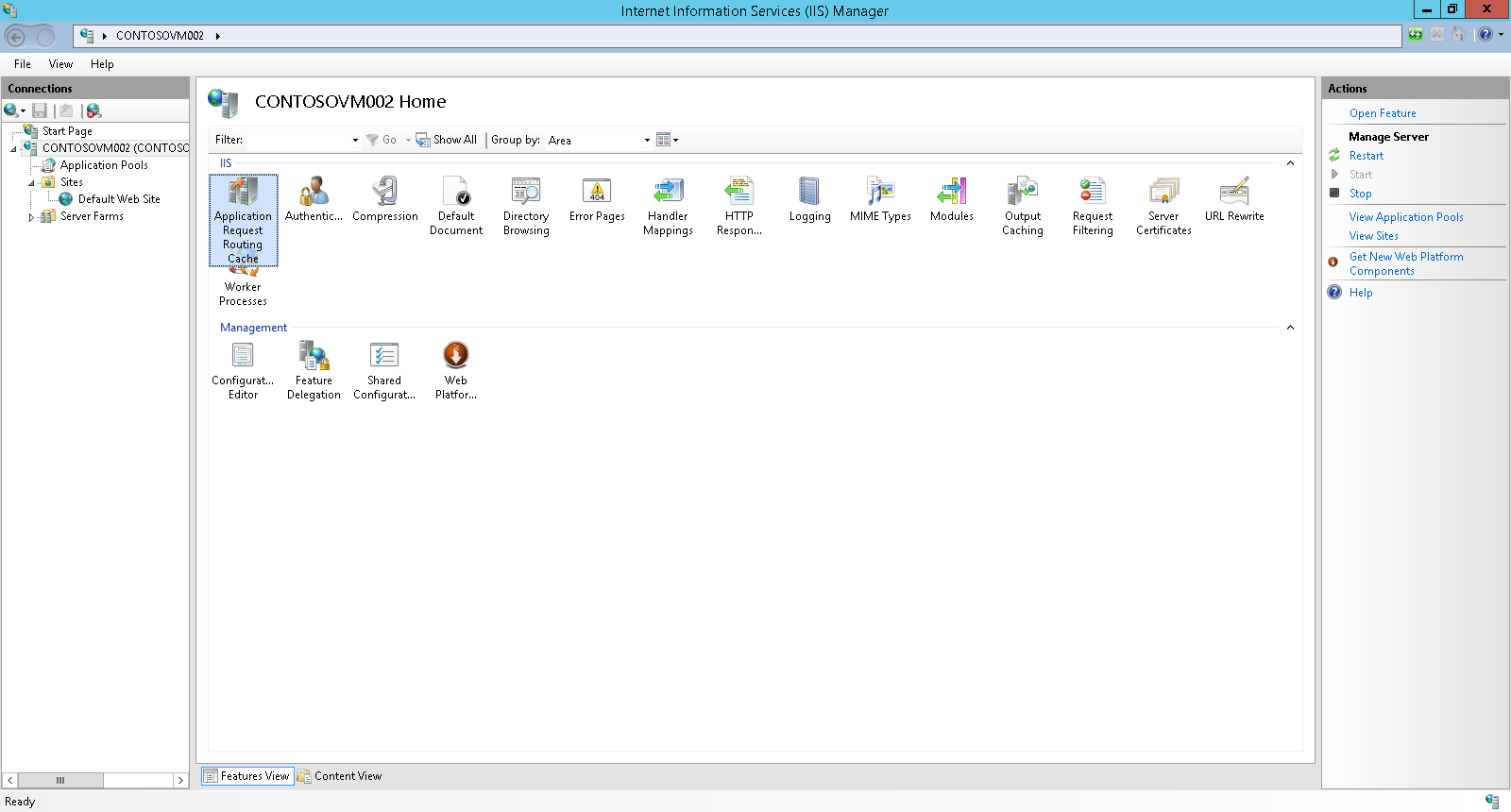Screen dimensions: 1511x812
Task: Collapse the IIS section group
Action: (1290, 163)
